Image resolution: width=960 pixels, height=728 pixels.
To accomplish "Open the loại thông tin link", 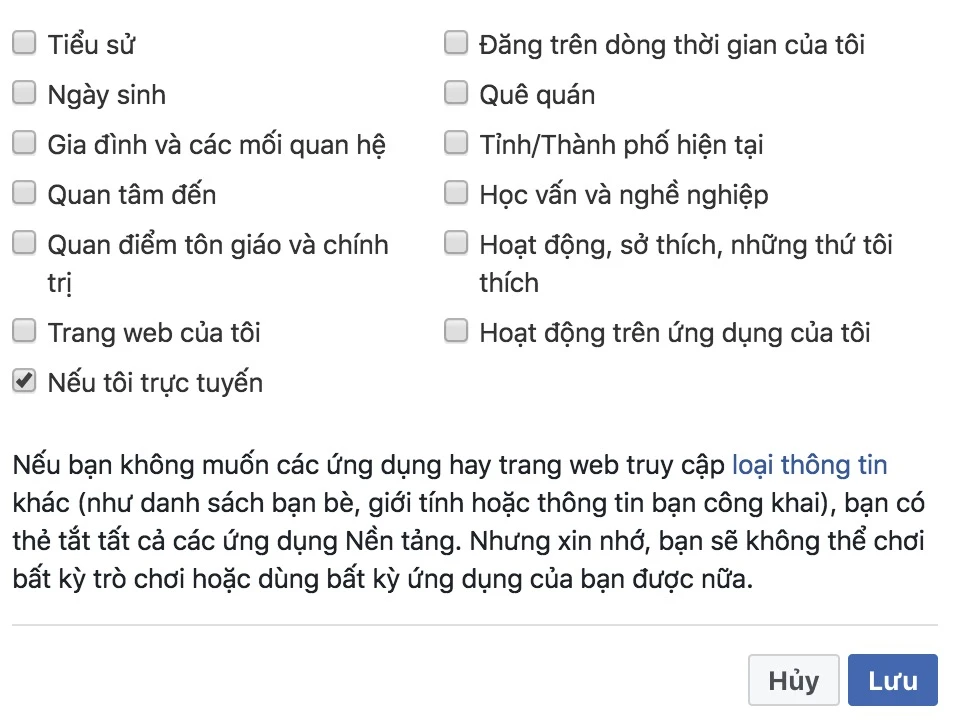I will click(809, 465).
